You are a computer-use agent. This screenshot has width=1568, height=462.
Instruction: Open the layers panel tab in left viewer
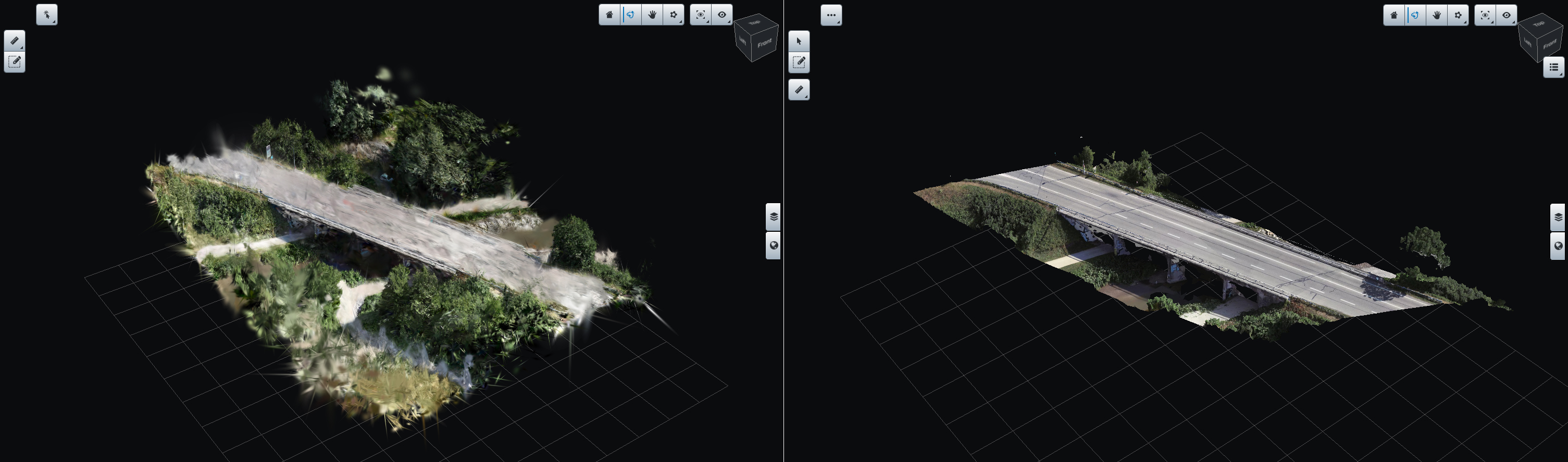point(773,217)
